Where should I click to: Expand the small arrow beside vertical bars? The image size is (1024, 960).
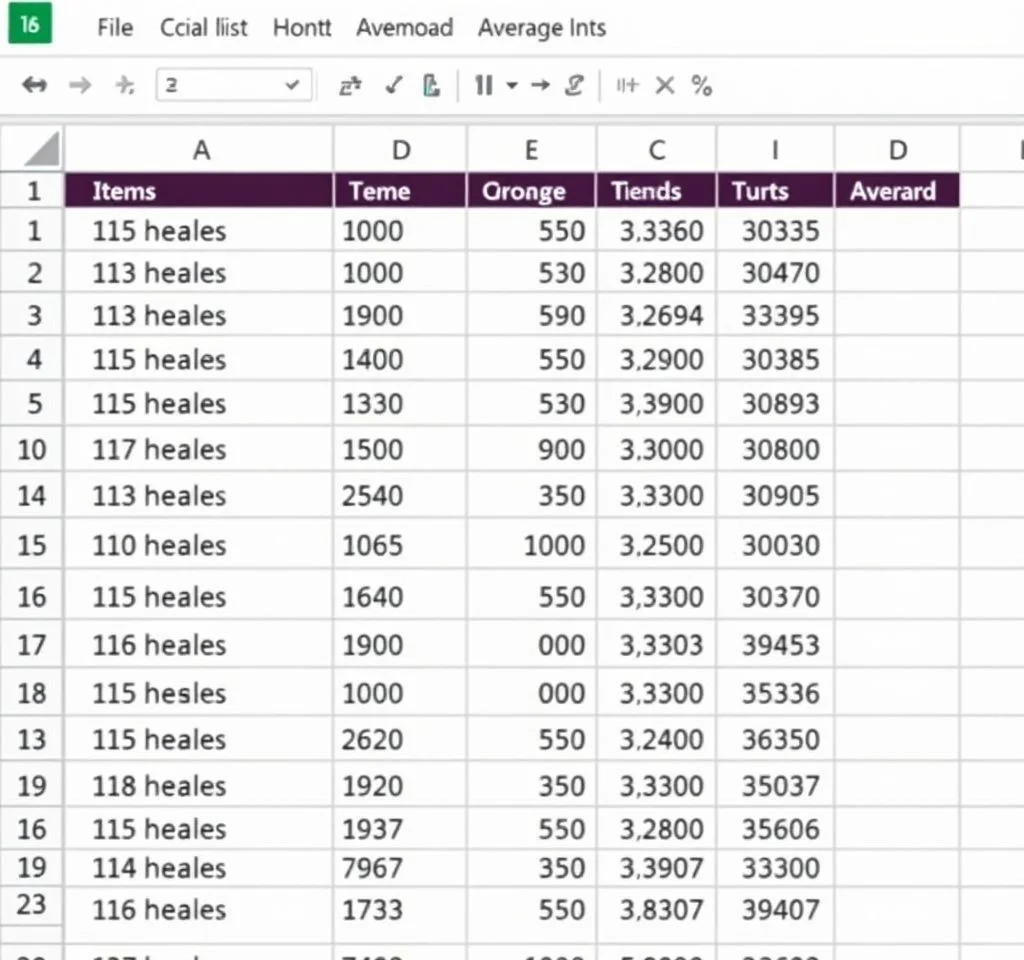(512, 86)
